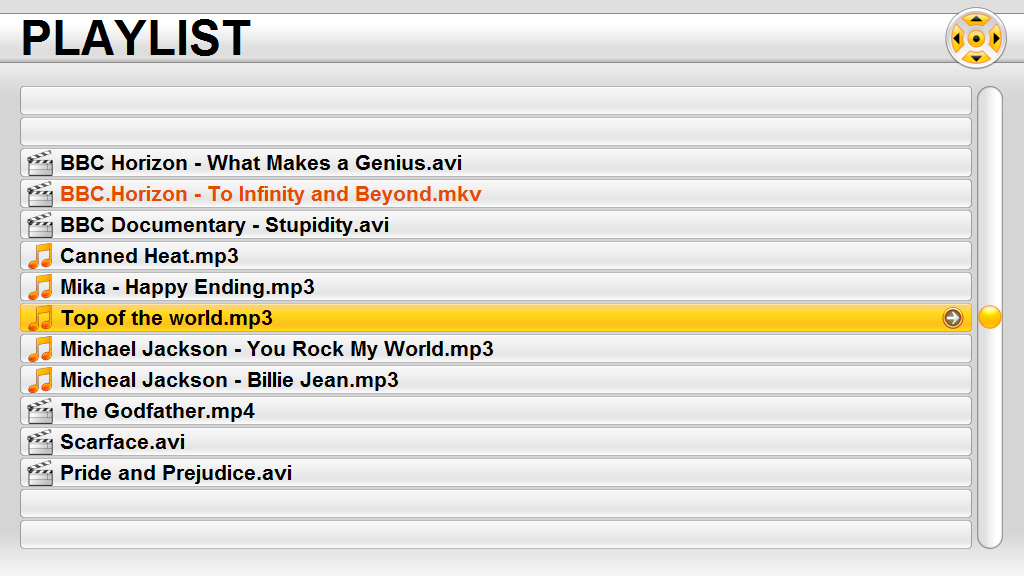Click the empty first playlist row
Image resolution: width=1024 pixels, height=576 pixels.
[496, 101]
